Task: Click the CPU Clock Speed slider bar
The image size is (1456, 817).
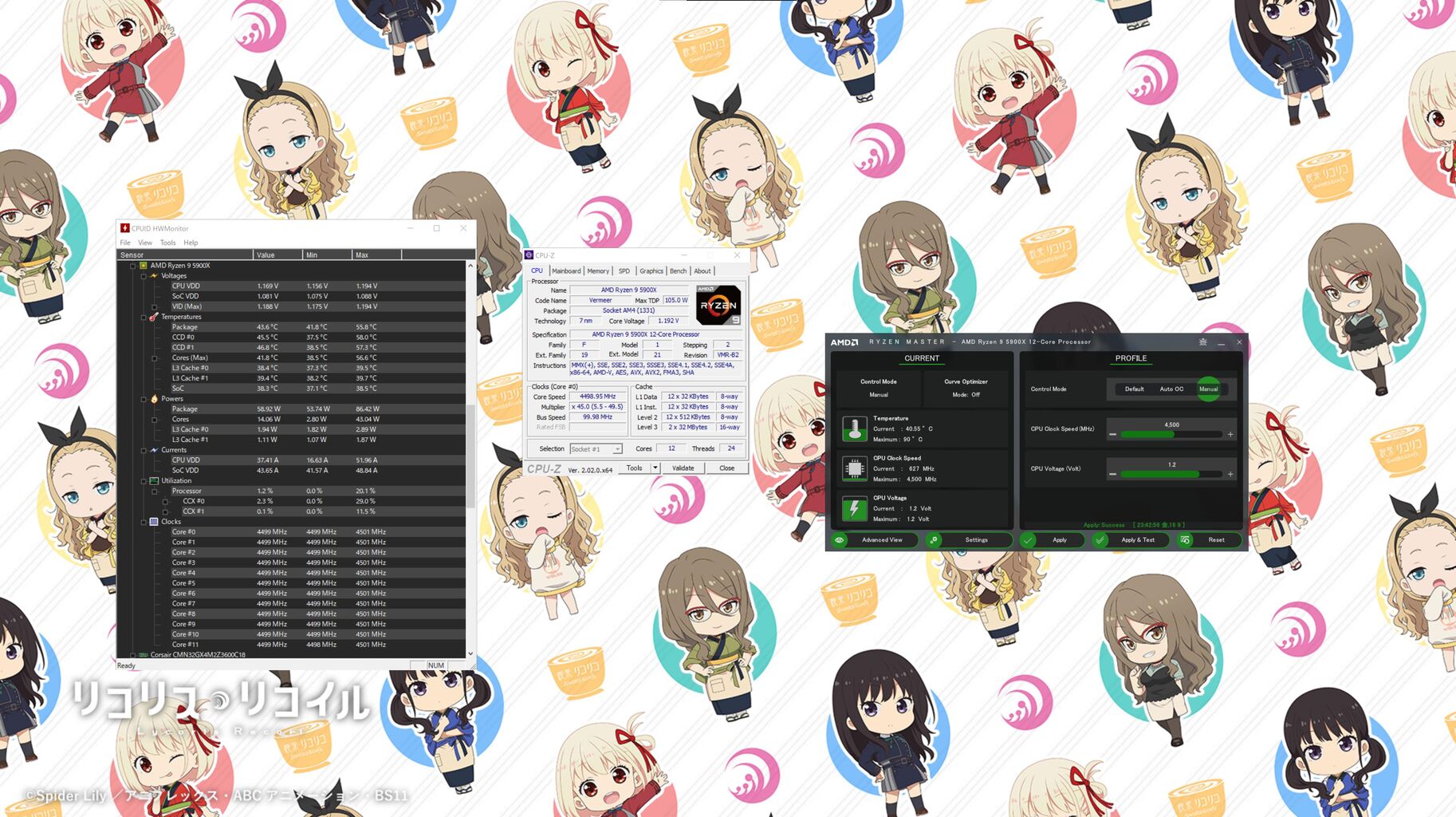Action: (1171, 435)
